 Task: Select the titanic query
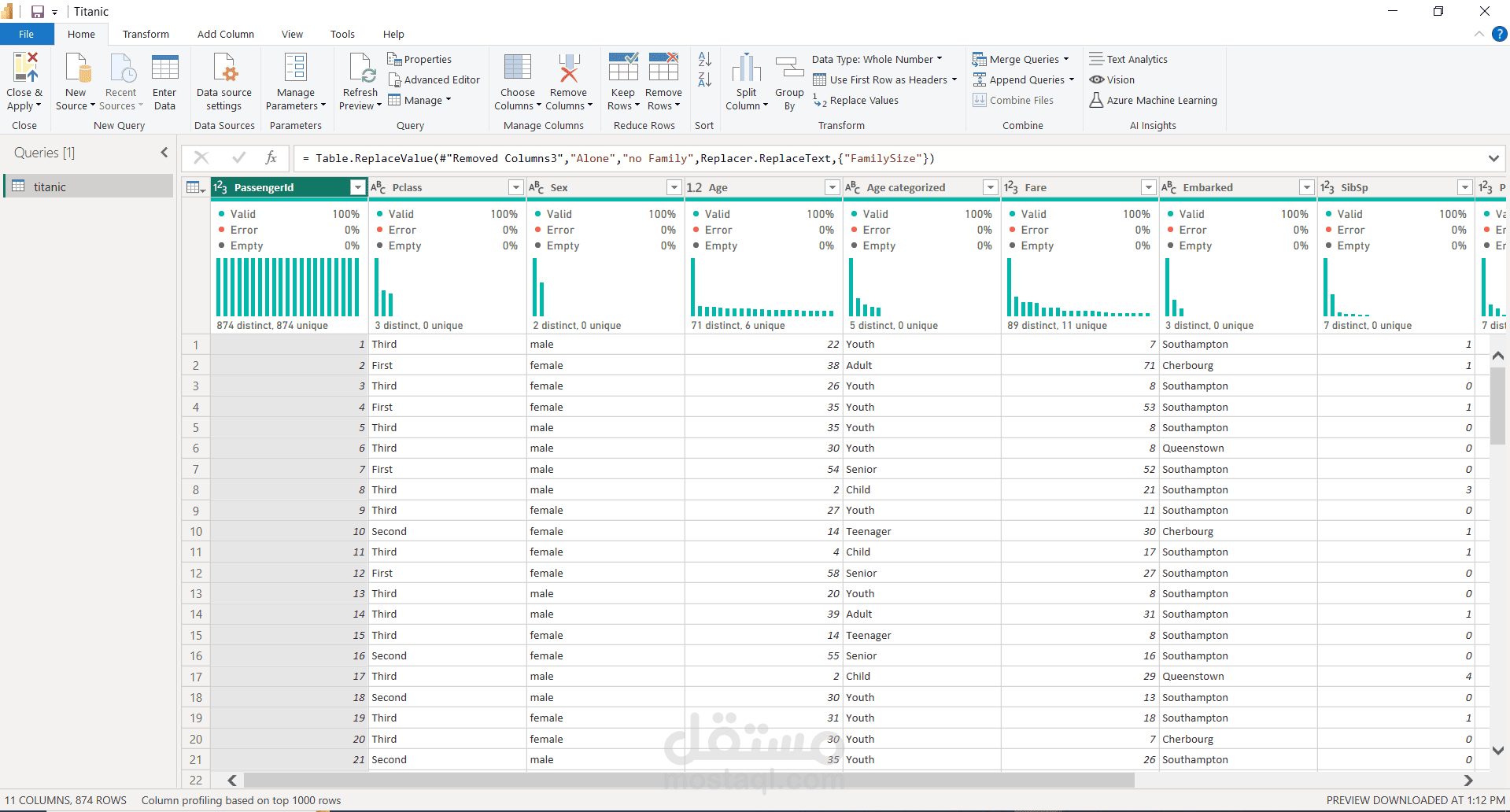[x=89, y=186]
